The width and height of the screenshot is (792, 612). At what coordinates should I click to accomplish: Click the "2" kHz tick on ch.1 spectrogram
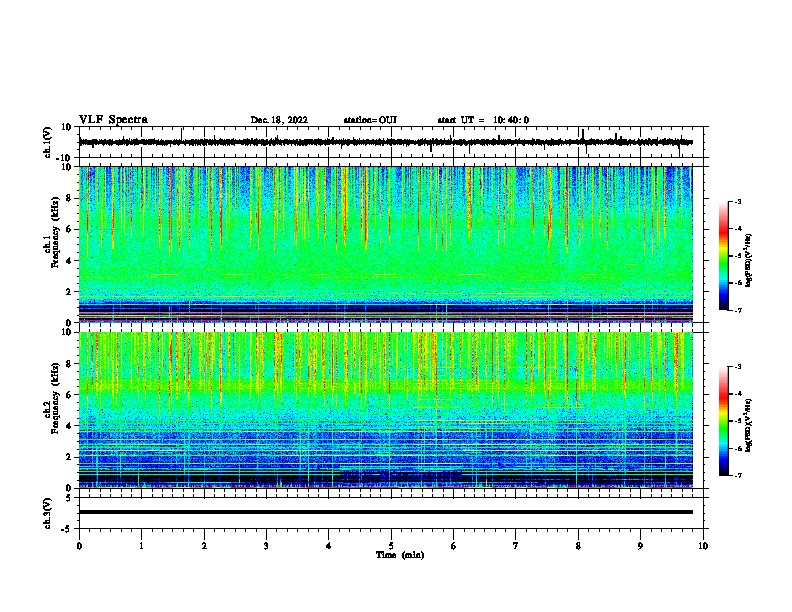point(69,292)
